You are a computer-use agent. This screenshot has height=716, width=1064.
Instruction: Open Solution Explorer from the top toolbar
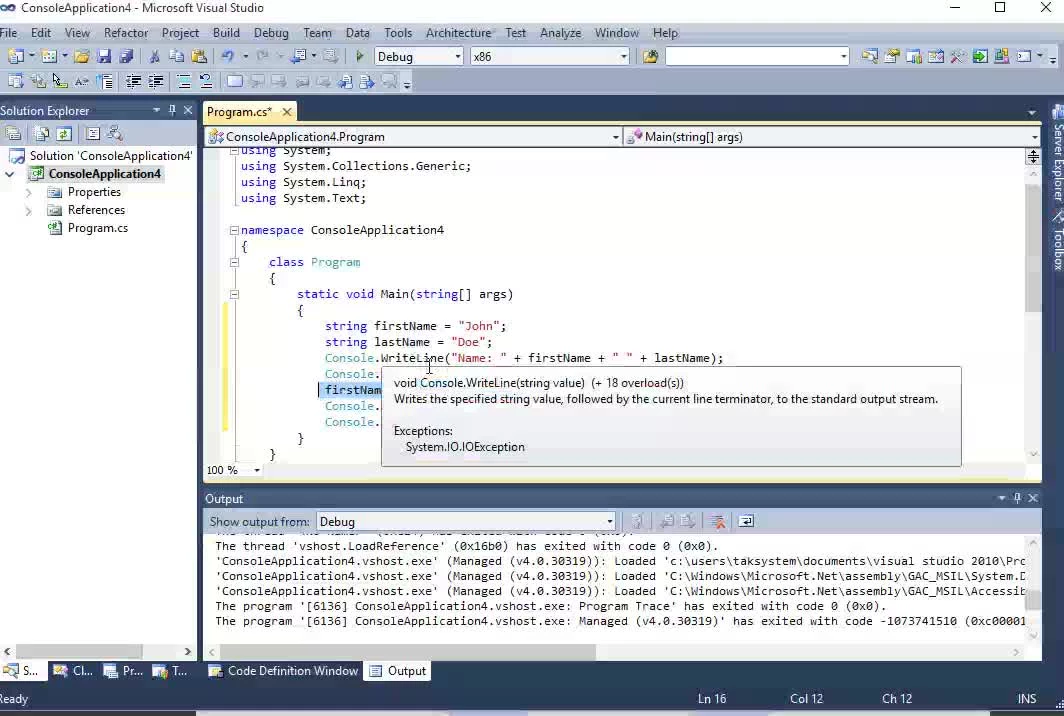(x=869, y=56)
